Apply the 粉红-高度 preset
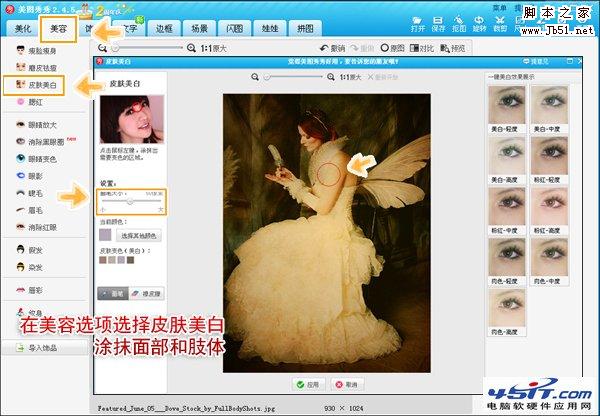Viewport: 600px width, 416px height. [x=549, y=210]
